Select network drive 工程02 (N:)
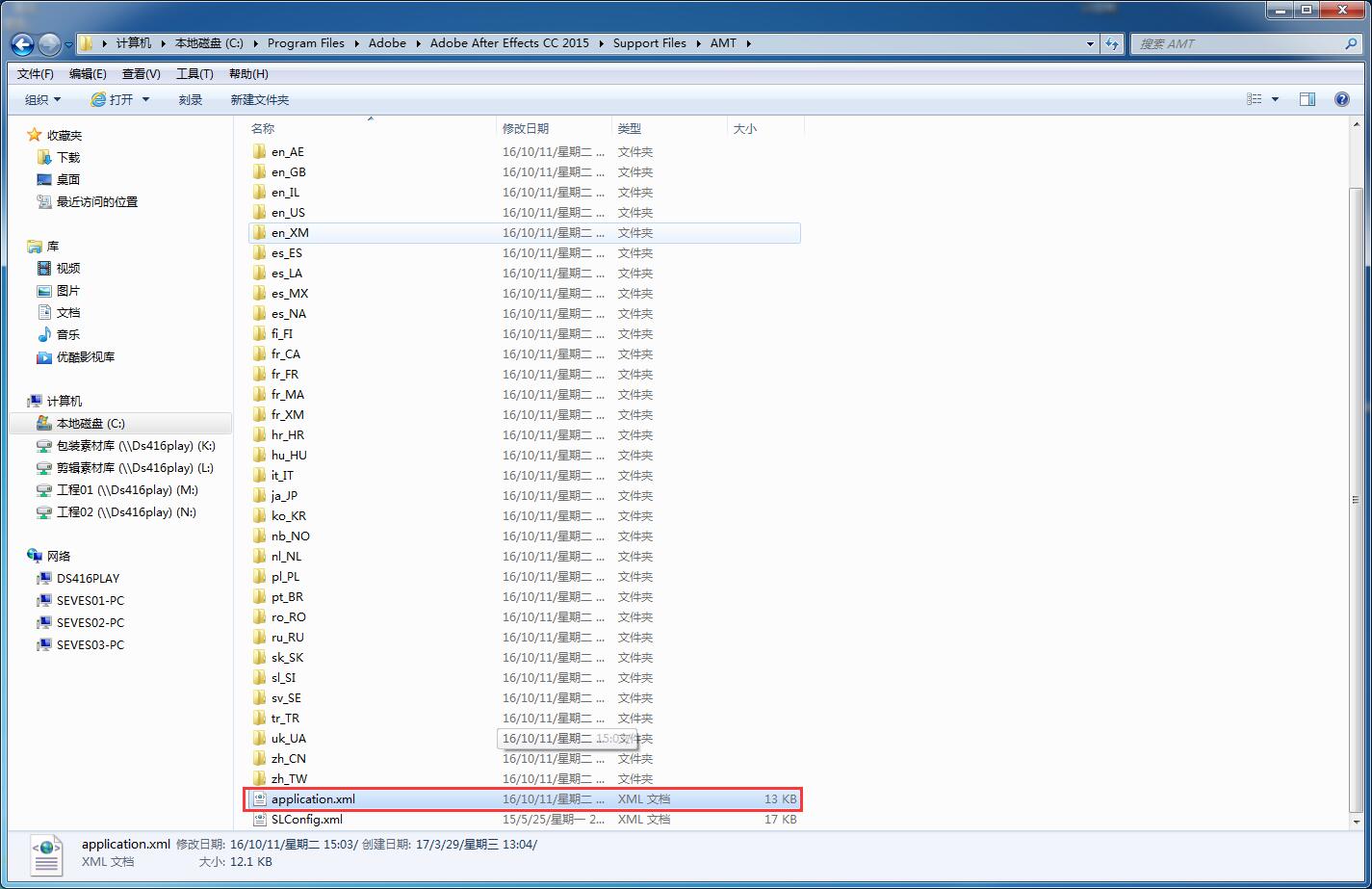 pyautogui.click(x=116, y=511)
